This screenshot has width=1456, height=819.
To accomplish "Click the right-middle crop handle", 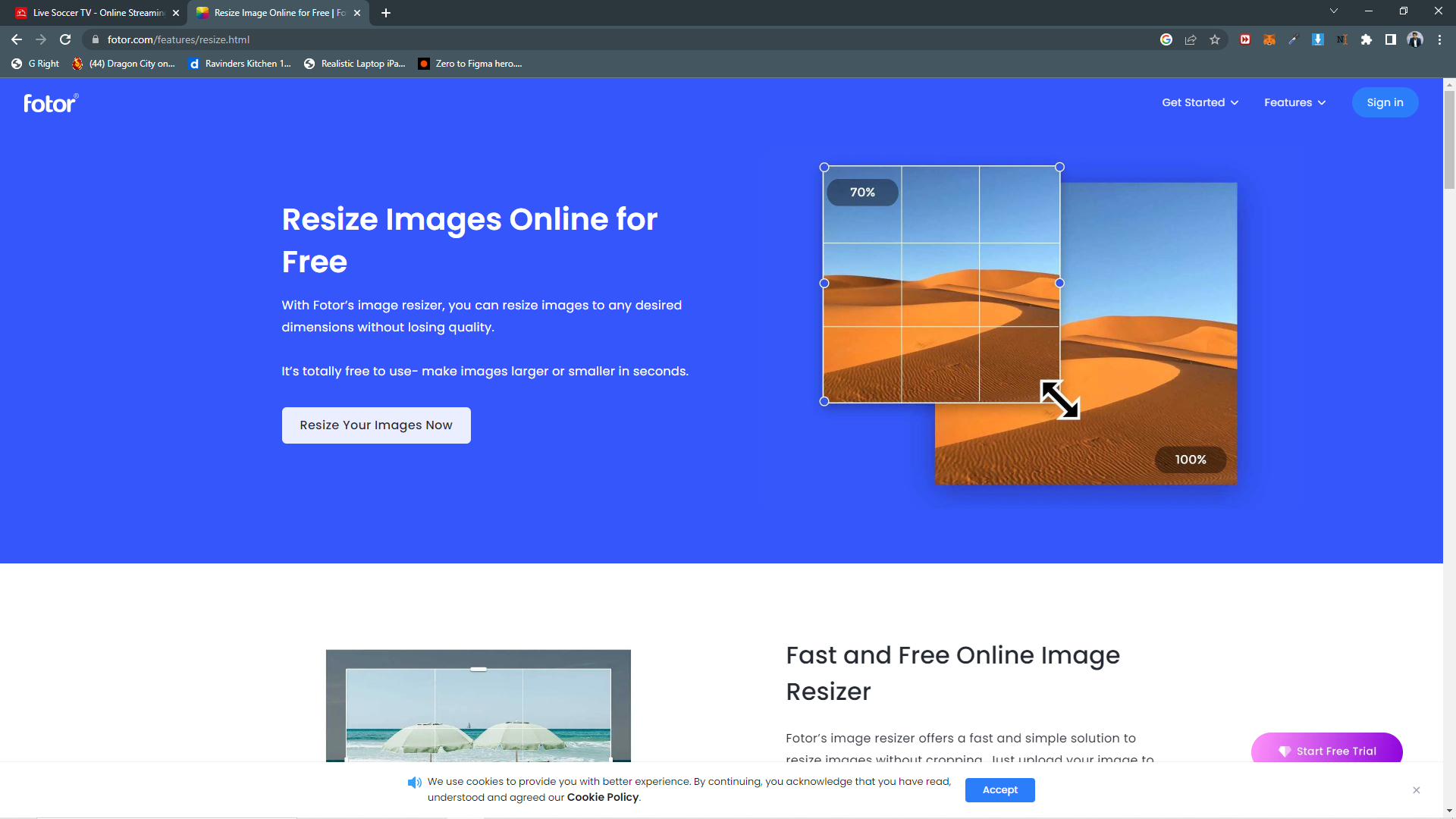I will pos(1059,283).
